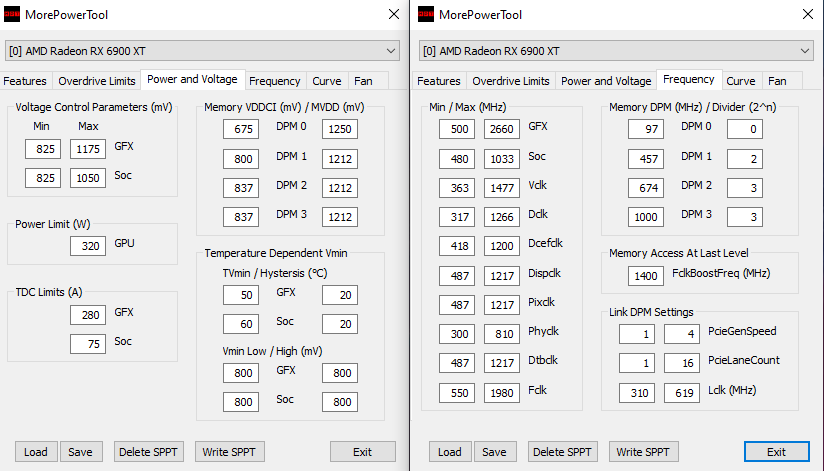Open Curve tab in left window
The image size is (824, 471).
[x=327, y=81]
